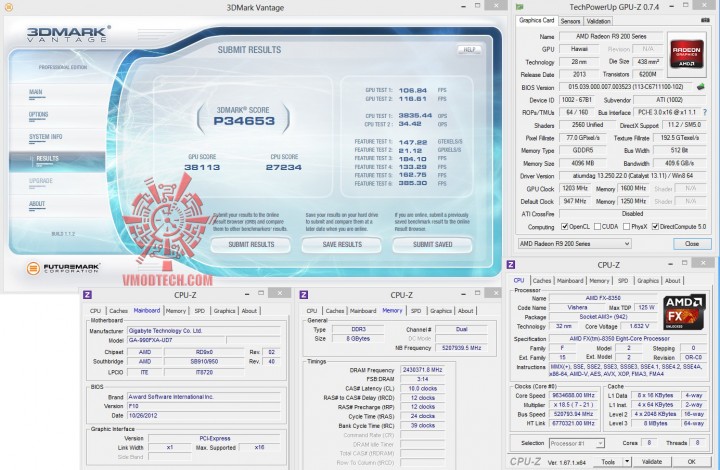Viewport: 720px width, 470px height.
Task: Click the purple CPU-Z icon in Mainboard window
Action: tap(87, 295)
